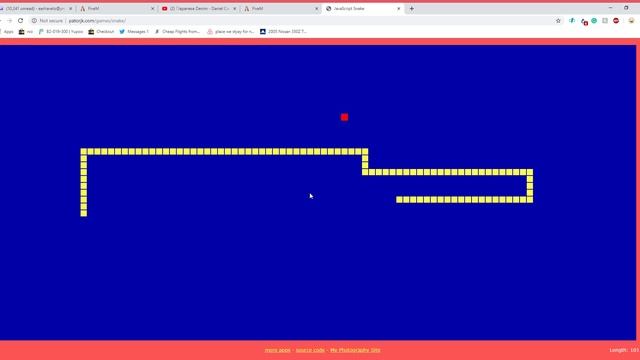Open the 2005 Nissan bookmark
The height and width of the screenshot is (360, 640).
283,31
